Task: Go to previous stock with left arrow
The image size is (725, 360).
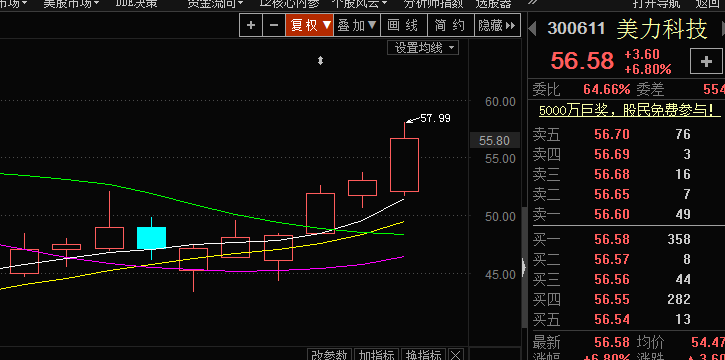Action: tap(532, 29)
